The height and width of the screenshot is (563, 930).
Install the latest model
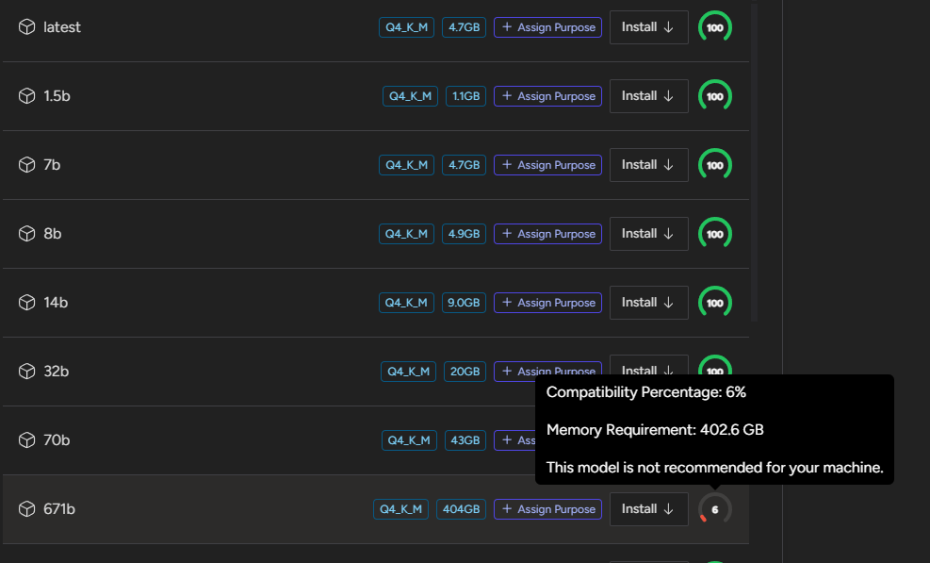point(649,27)
